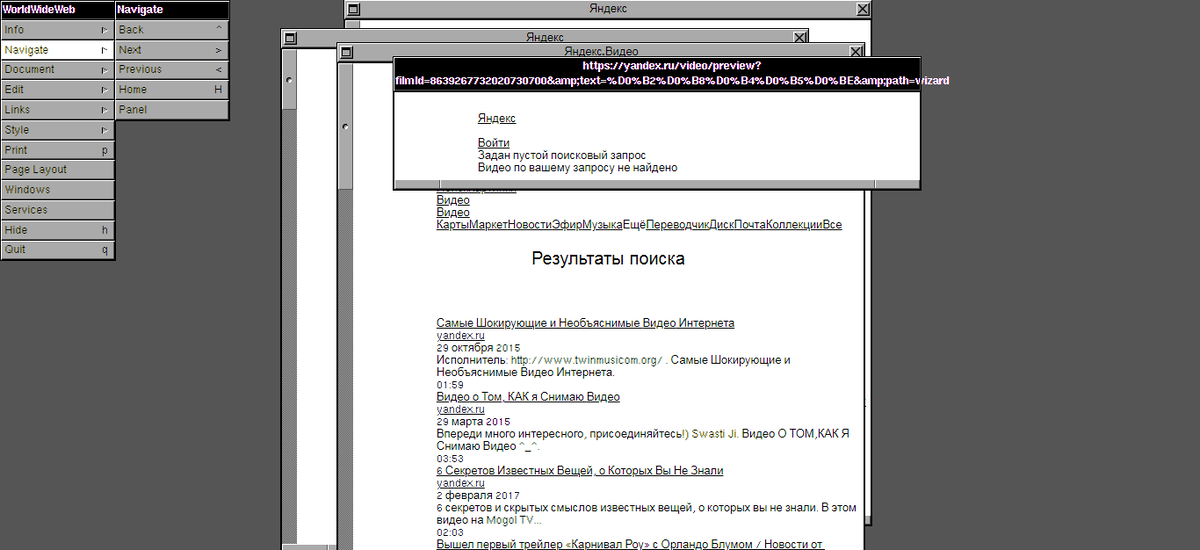Expand the Info submenu
The width and height of the screenshot is (1200, 550).
click(58, 30)
